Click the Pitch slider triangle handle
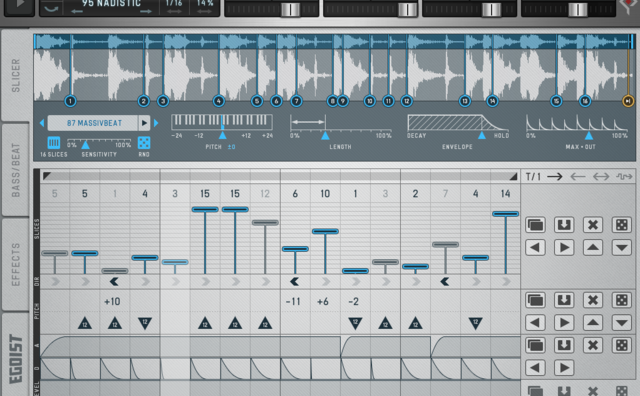 [222, 136]
